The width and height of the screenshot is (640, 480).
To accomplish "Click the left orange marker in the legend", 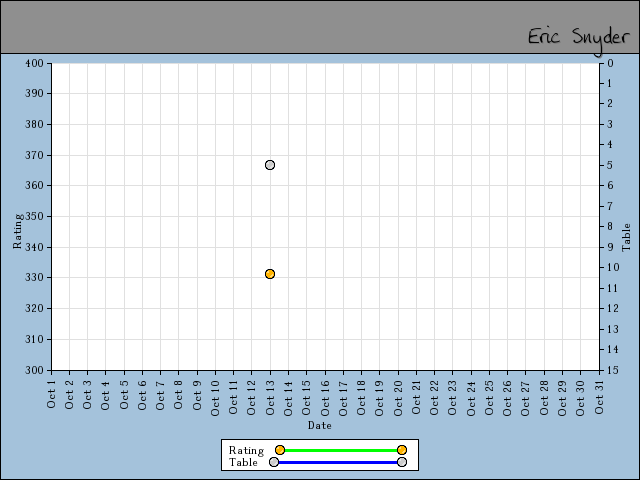I will (x=280, y=450).
